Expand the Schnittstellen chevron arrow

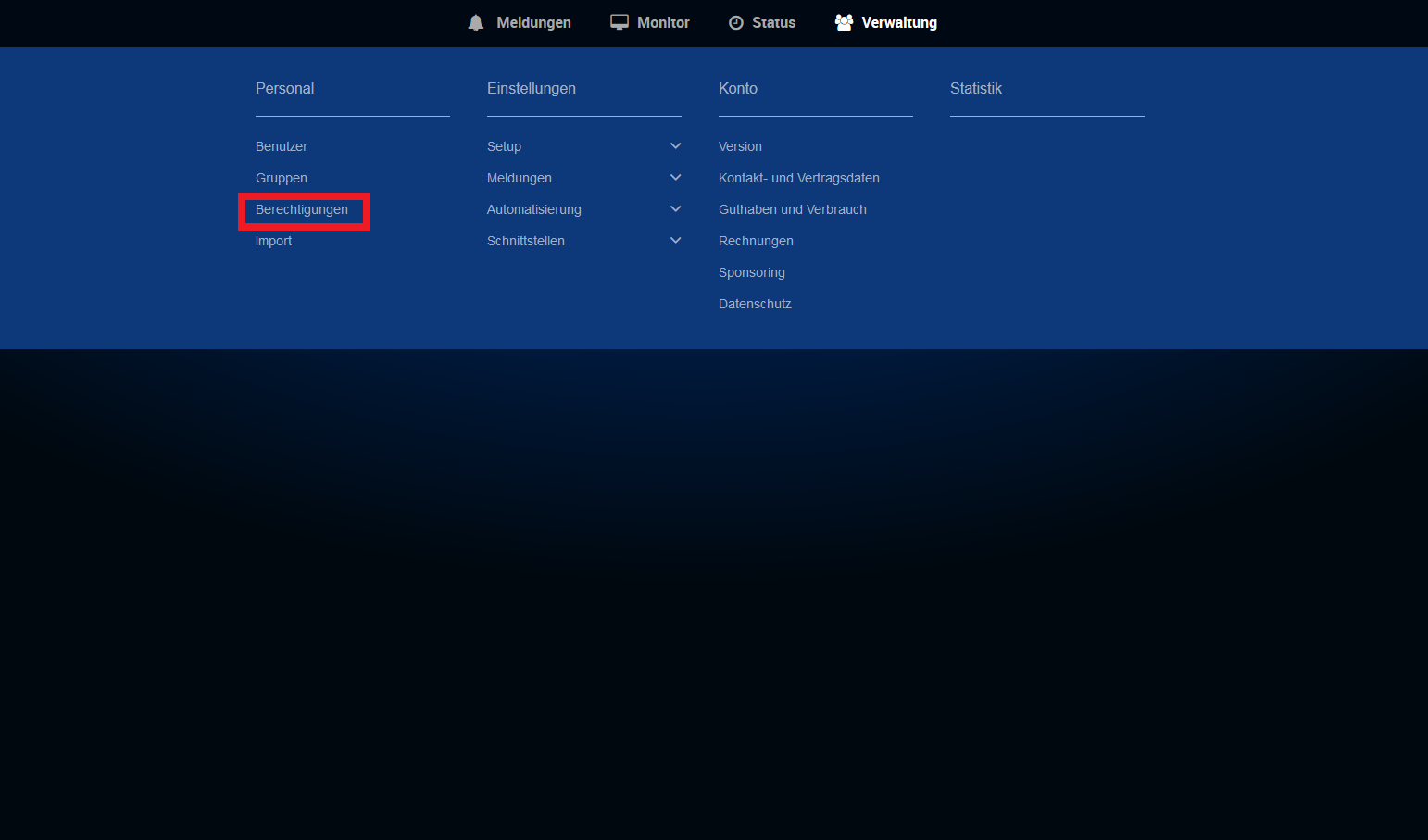pyautogui.click(x=675, y=241)
